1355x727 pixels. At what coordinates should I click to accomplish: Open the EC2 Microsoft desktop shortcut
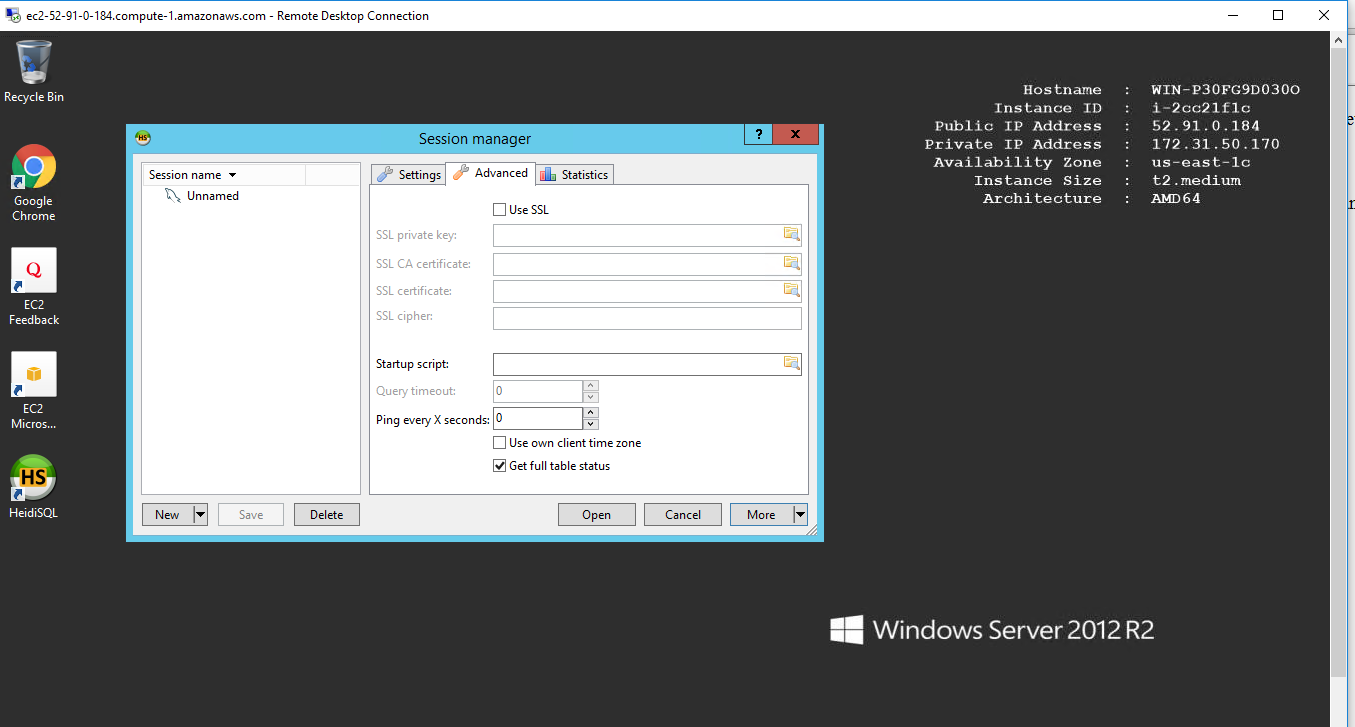pos(33,376)
